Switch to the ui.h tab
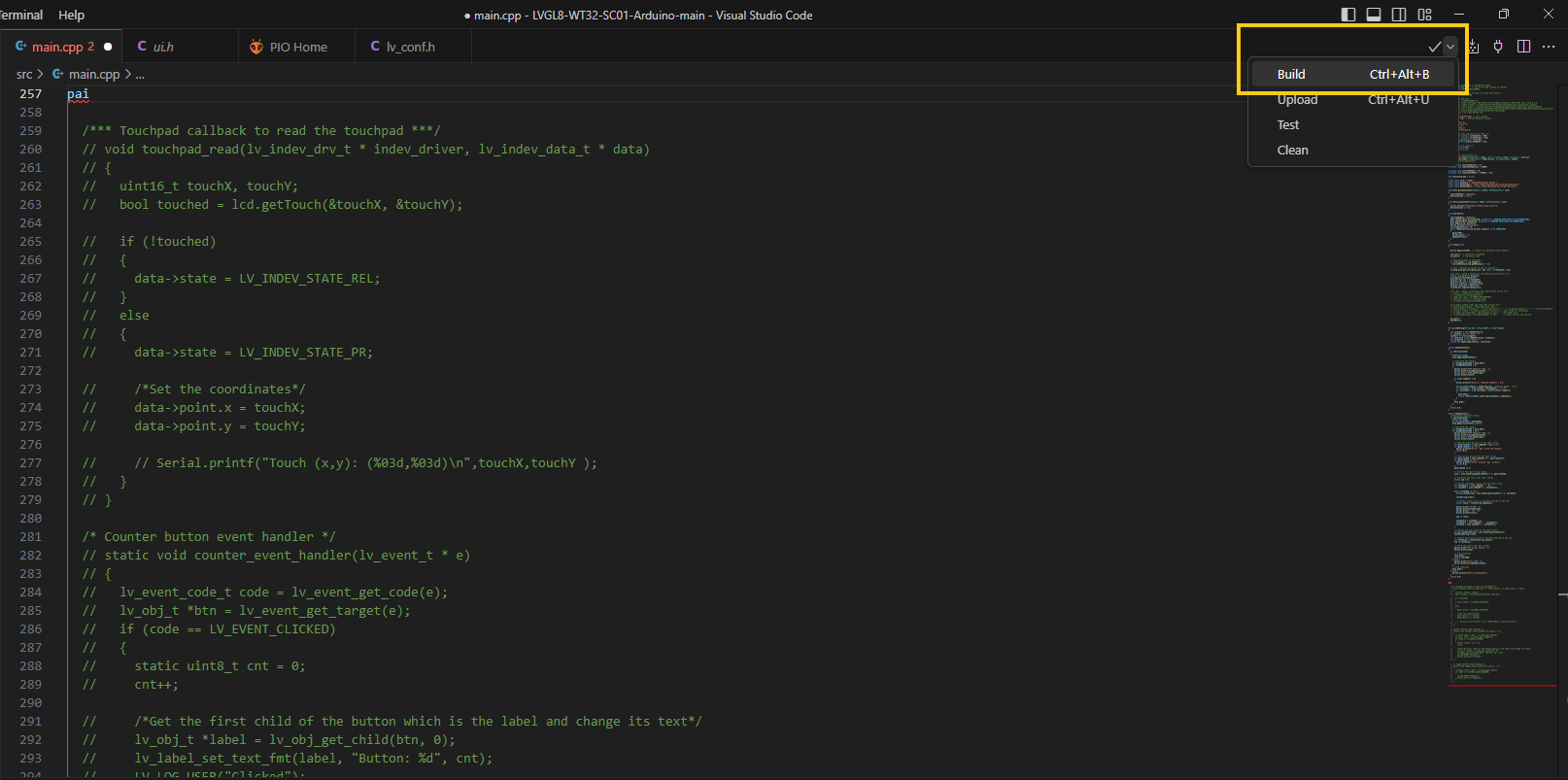 [x=163, y=47]
